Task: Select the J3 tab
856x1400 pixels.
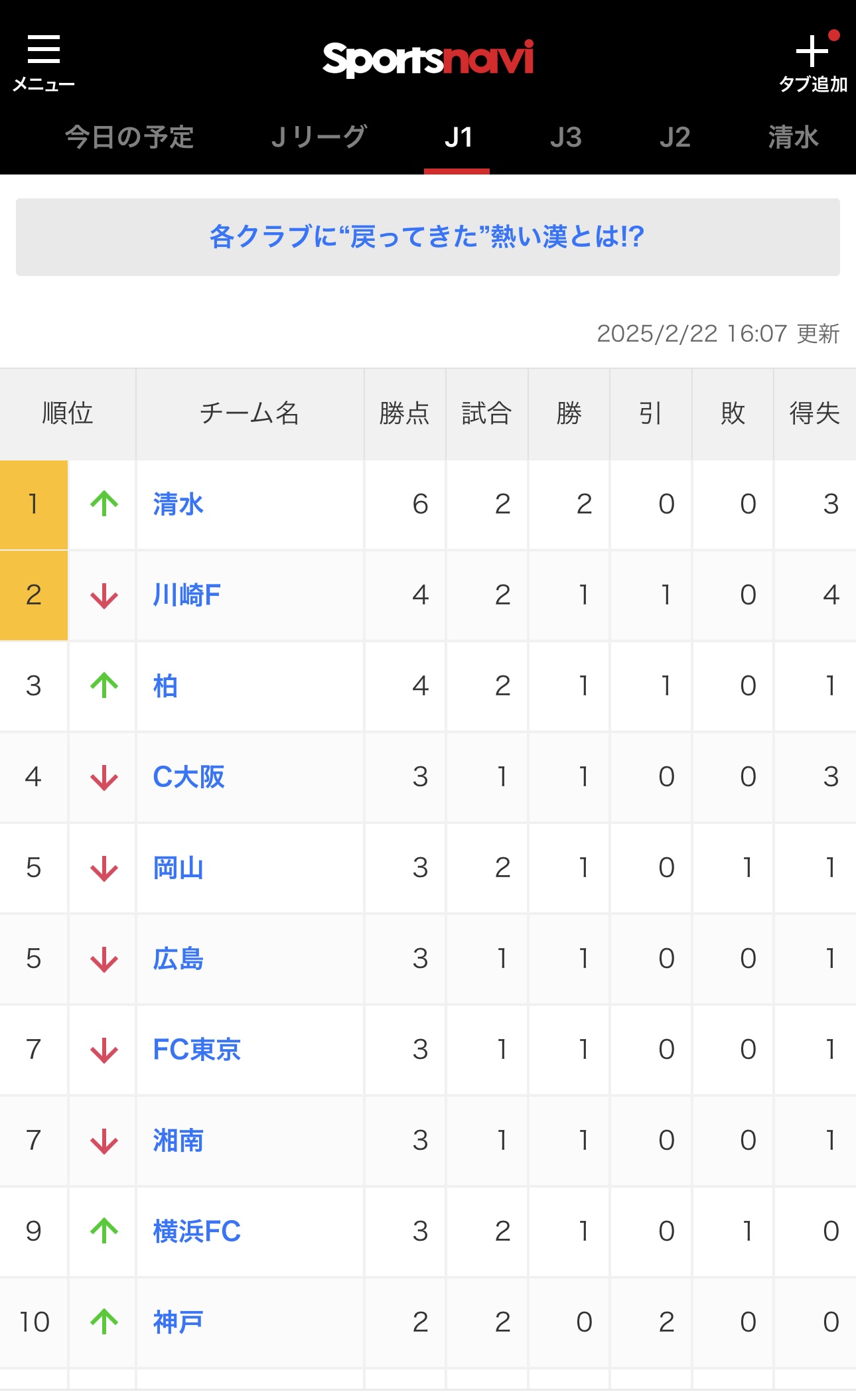Action: click(x=566, y=137)
